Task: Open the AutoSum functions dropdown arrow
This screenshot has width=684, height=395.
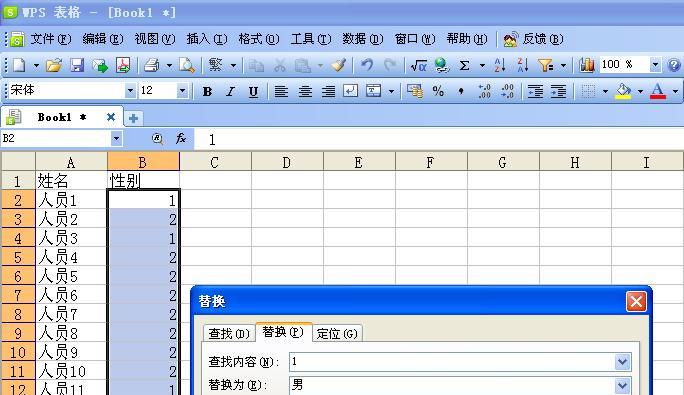Action: click(x=482, y=65)
